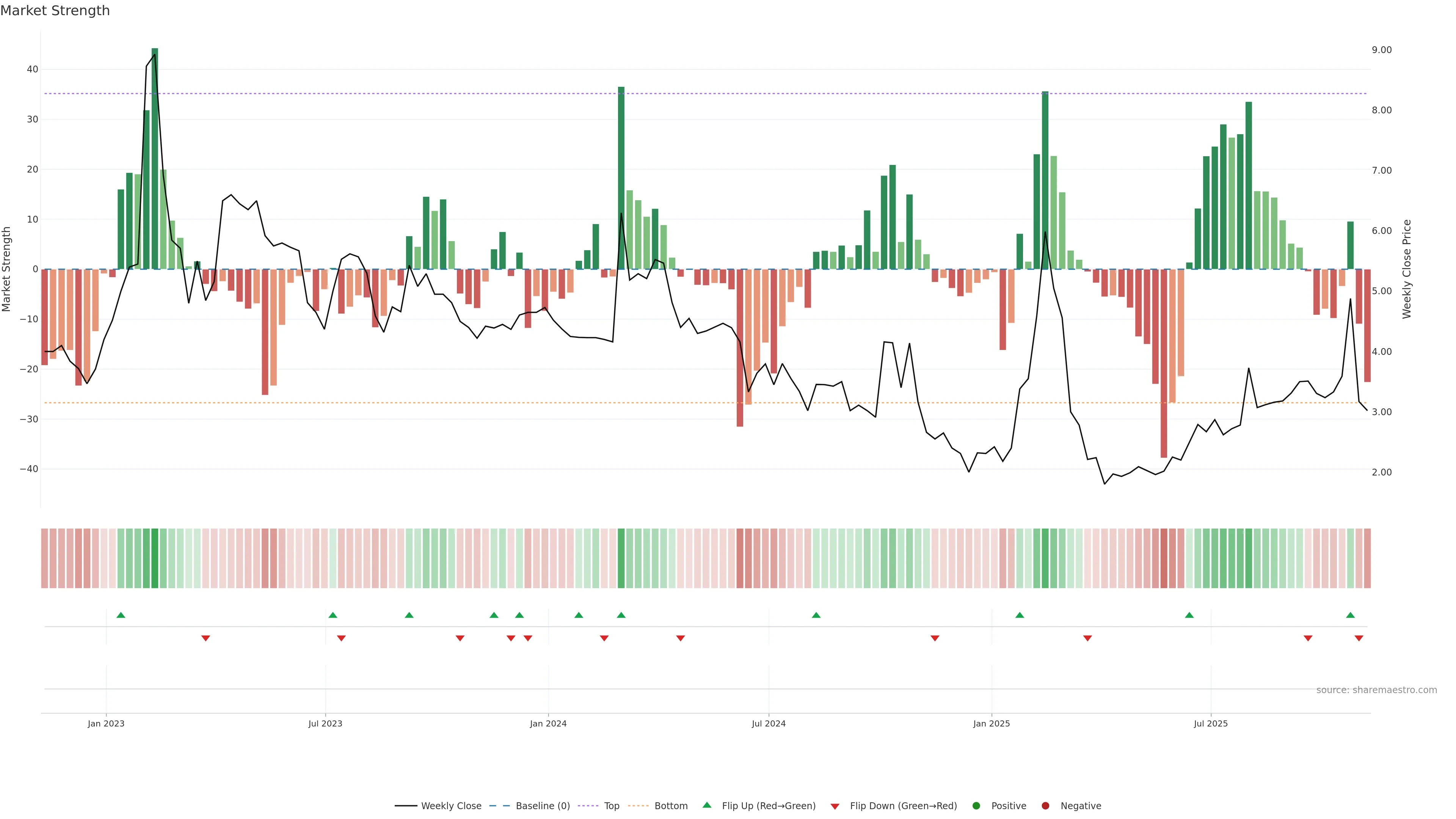Click the Jan 2024 x-axis label
The image size is (1456, 819).
point(548,723)
